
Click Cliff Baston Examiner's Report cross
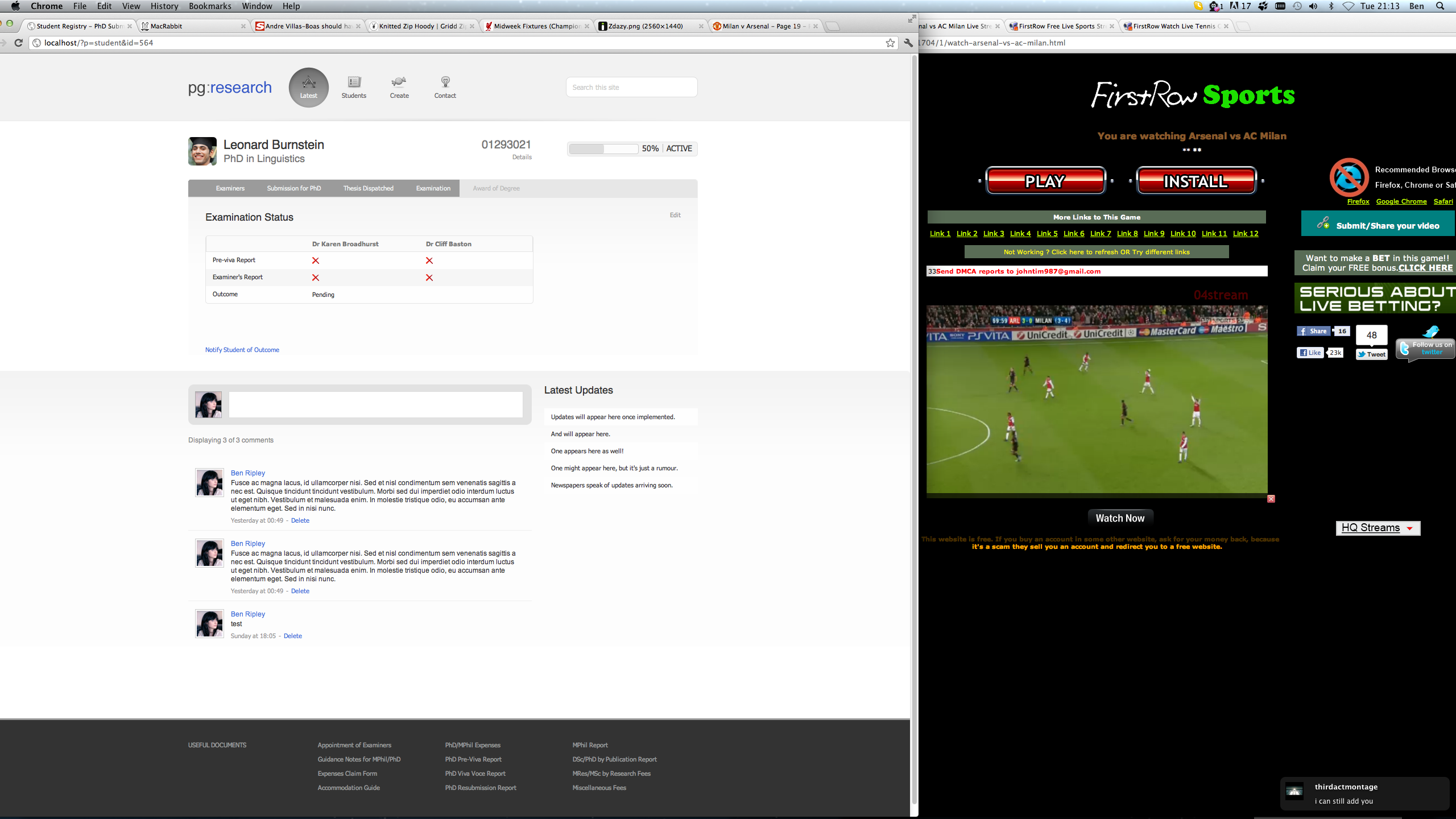[429, 278]
